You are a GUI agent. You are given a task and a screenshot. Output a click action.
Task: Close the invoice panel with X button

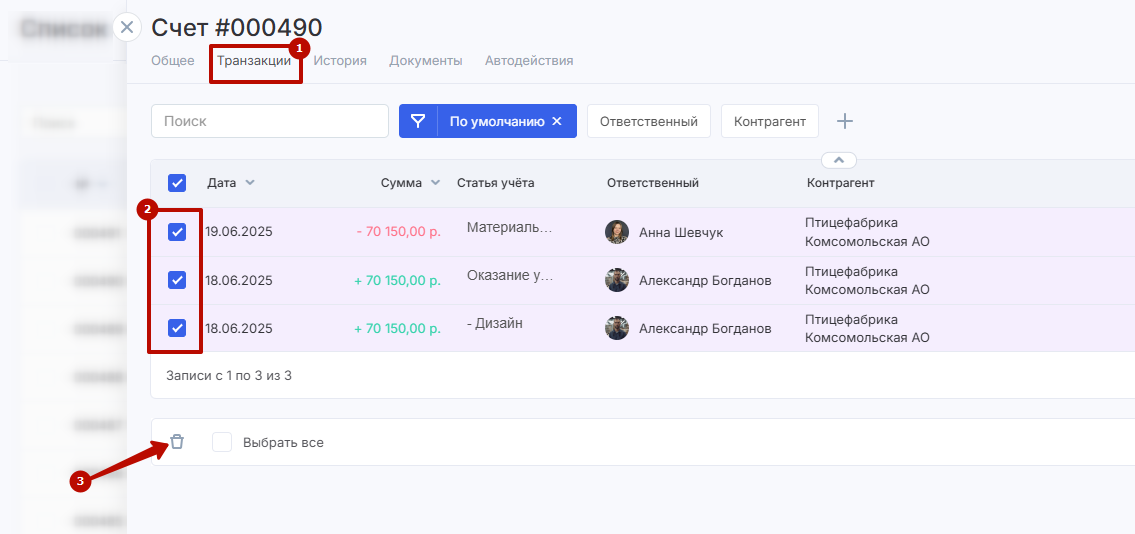(127, 27)
